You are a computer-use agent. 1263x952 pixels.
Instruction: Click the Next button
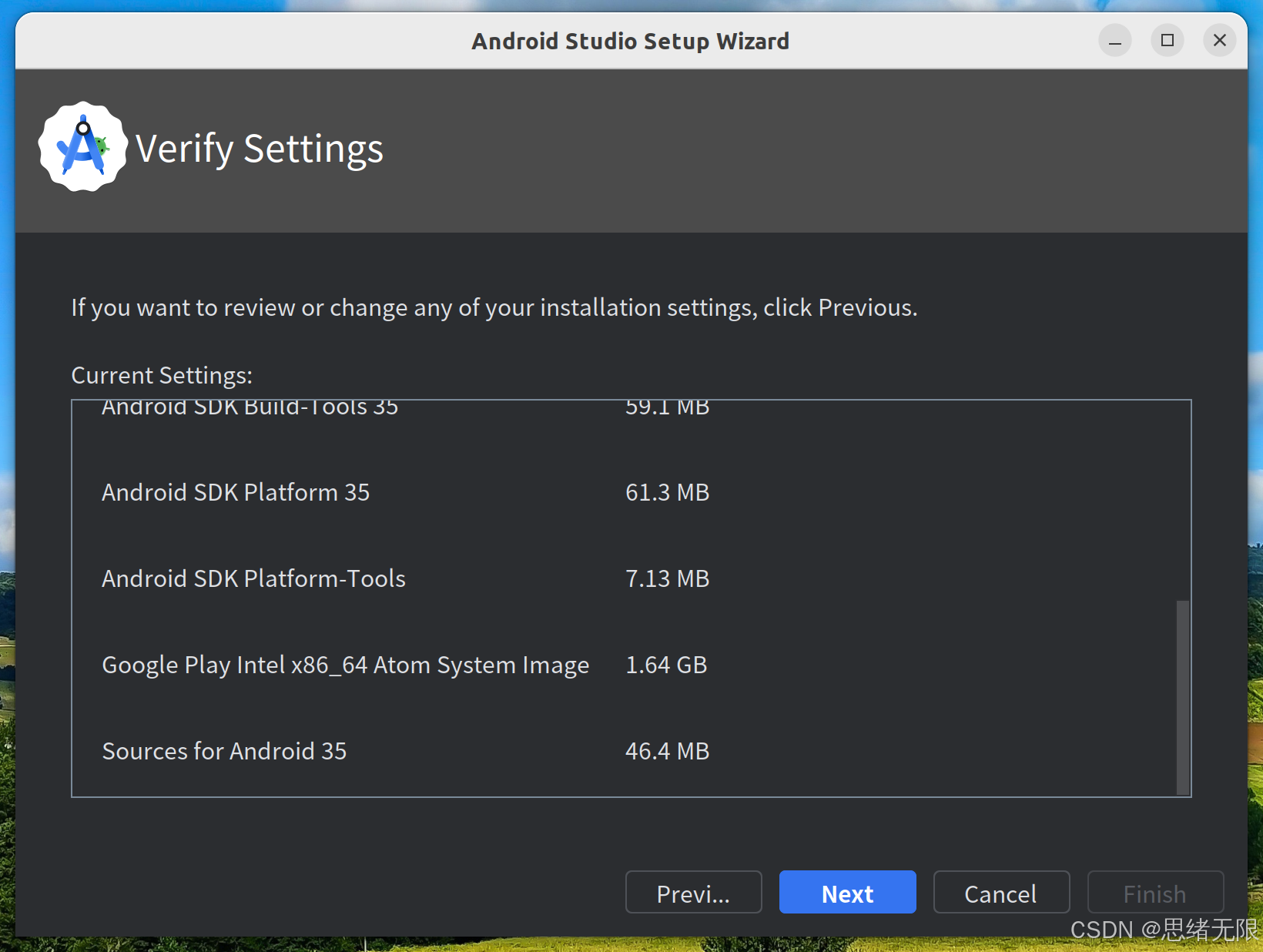pos(847,893)
